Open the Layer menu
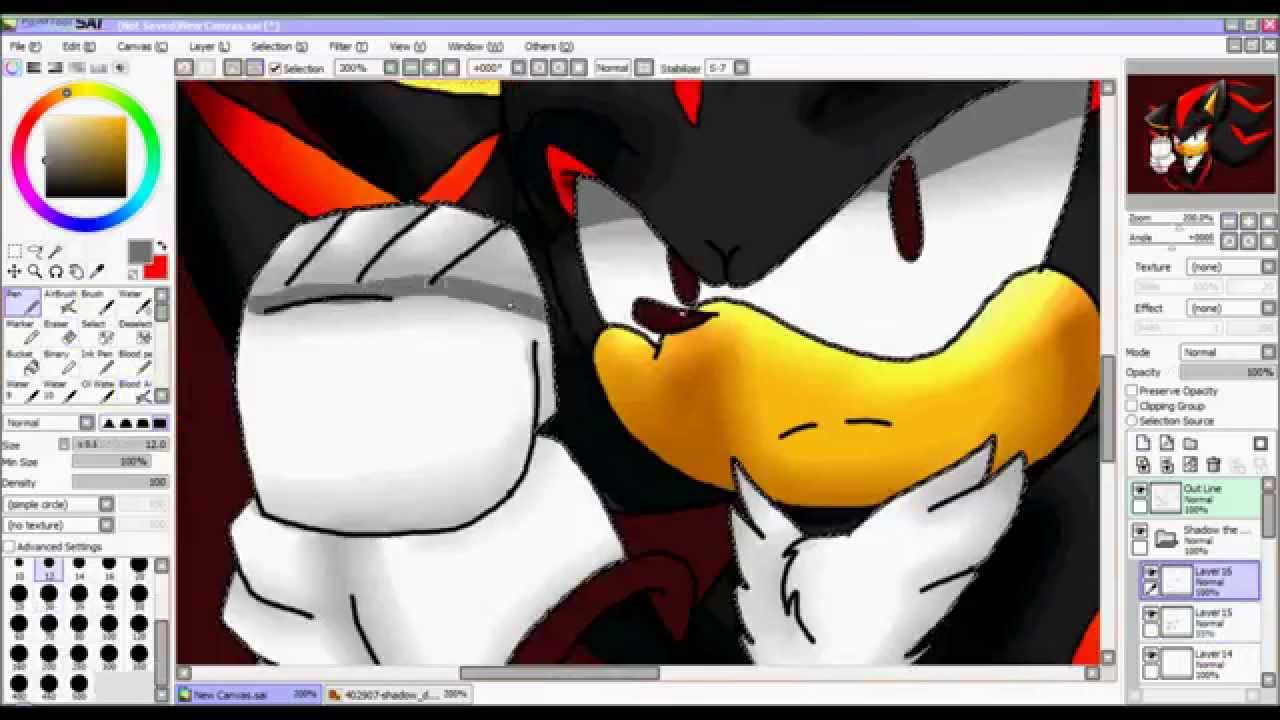This screenshot has width=1280, height=720. click(x=209, y=46)
